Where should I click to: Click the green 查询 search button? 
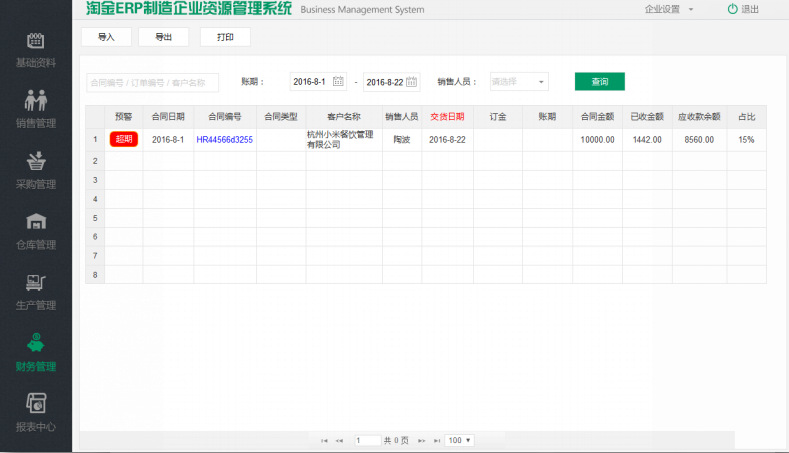click(x=599, y=82)
